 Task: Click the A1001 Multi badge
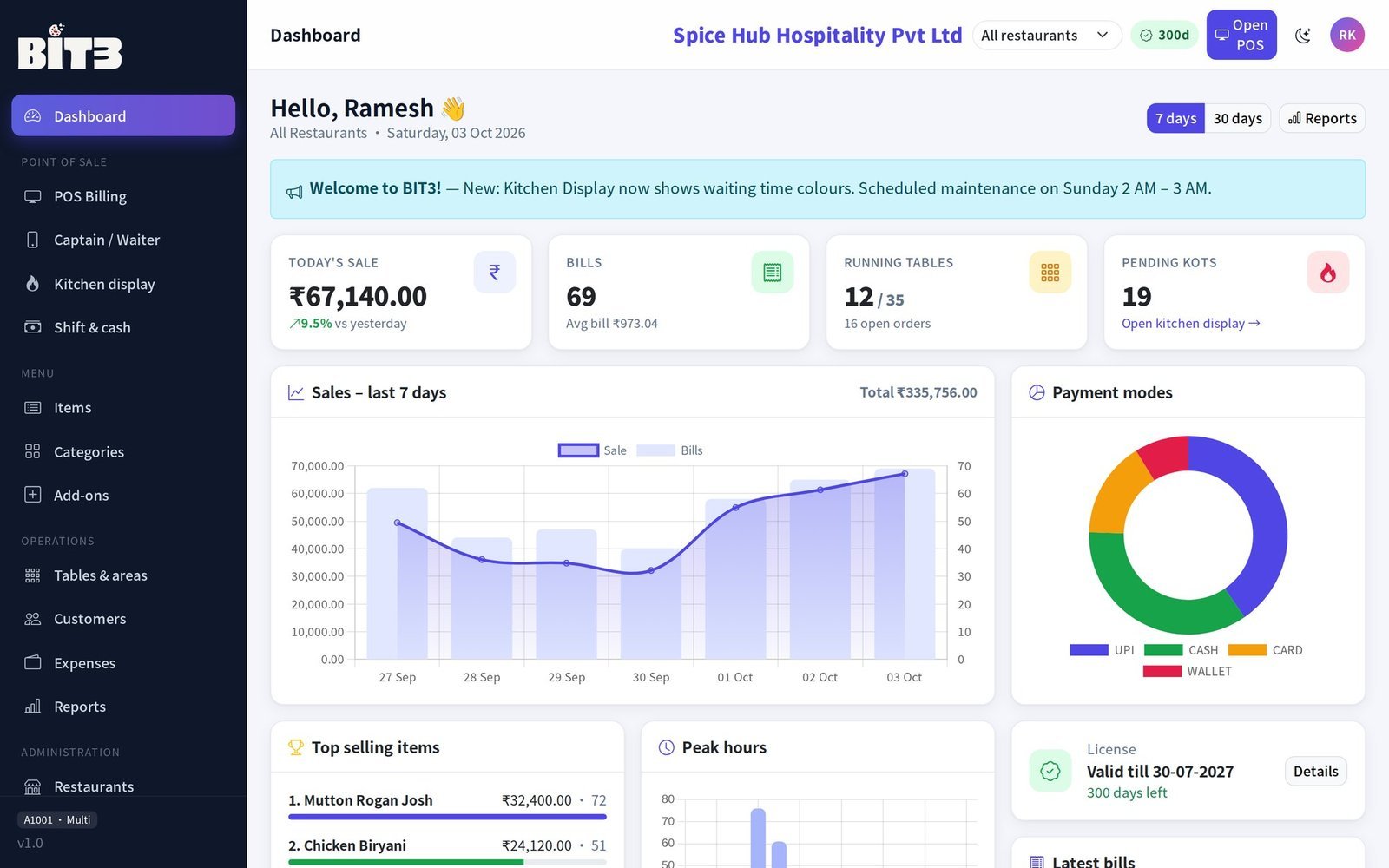pyautogui.click(x=57, y=819)
